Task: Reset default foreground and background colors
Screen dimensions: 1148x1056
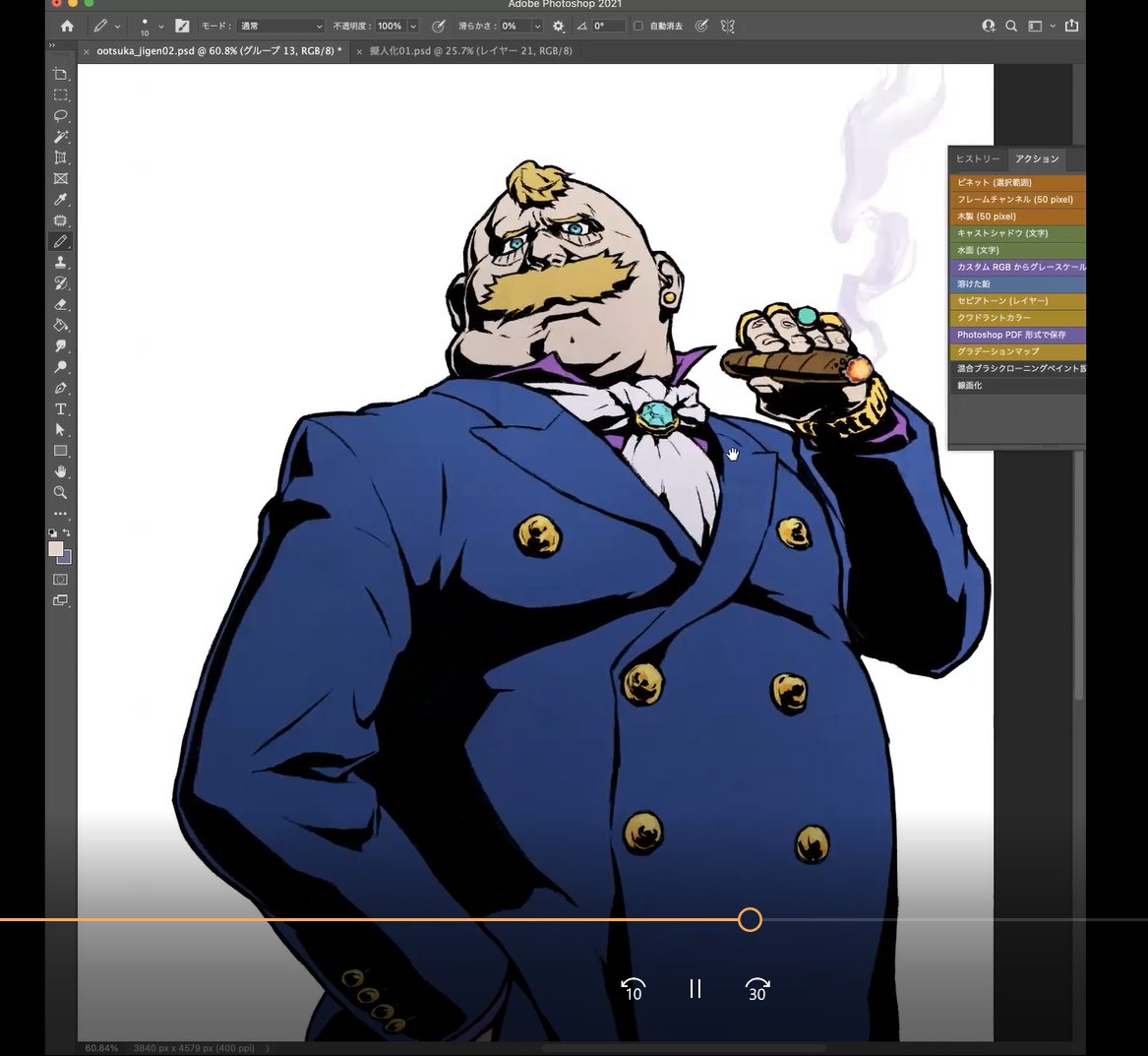Action: tap(53, 533)
